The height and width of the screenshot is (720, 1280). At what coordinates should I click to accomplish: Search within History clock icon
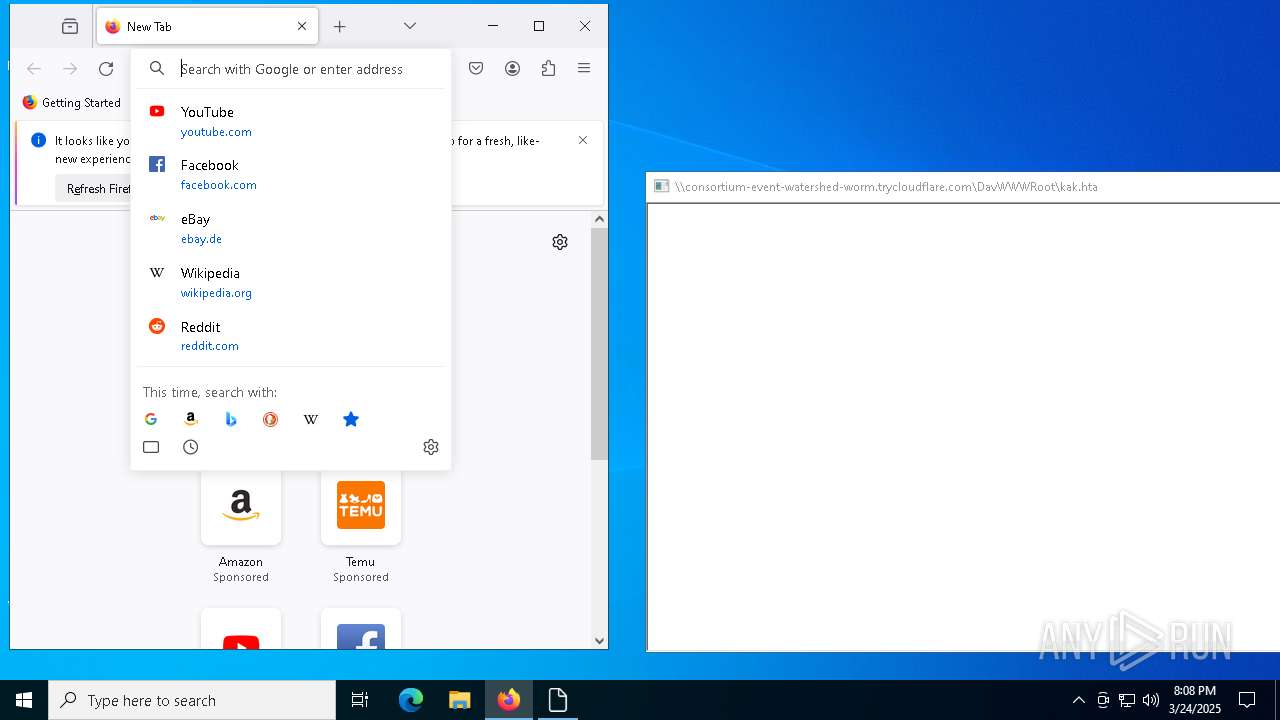click(191, 447)
